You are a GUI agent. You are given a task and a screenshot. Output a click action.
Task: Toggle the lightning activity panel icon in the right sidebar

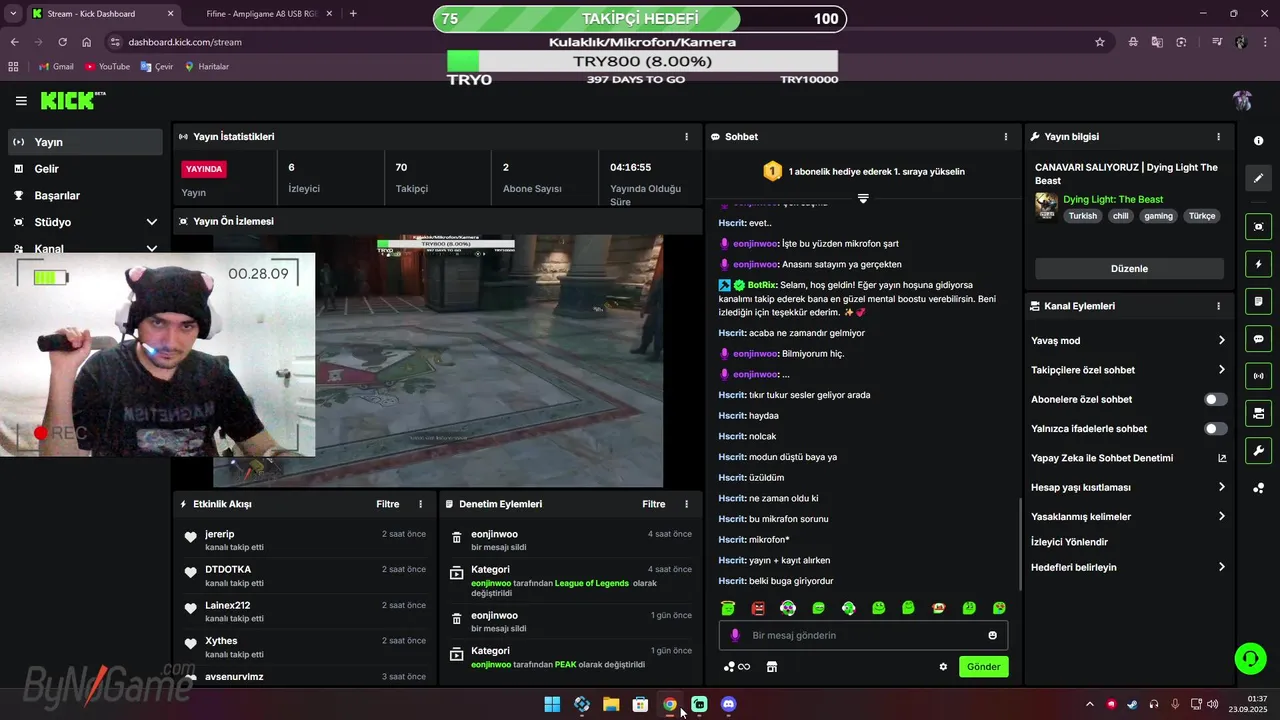click(x=1258, y=264)
